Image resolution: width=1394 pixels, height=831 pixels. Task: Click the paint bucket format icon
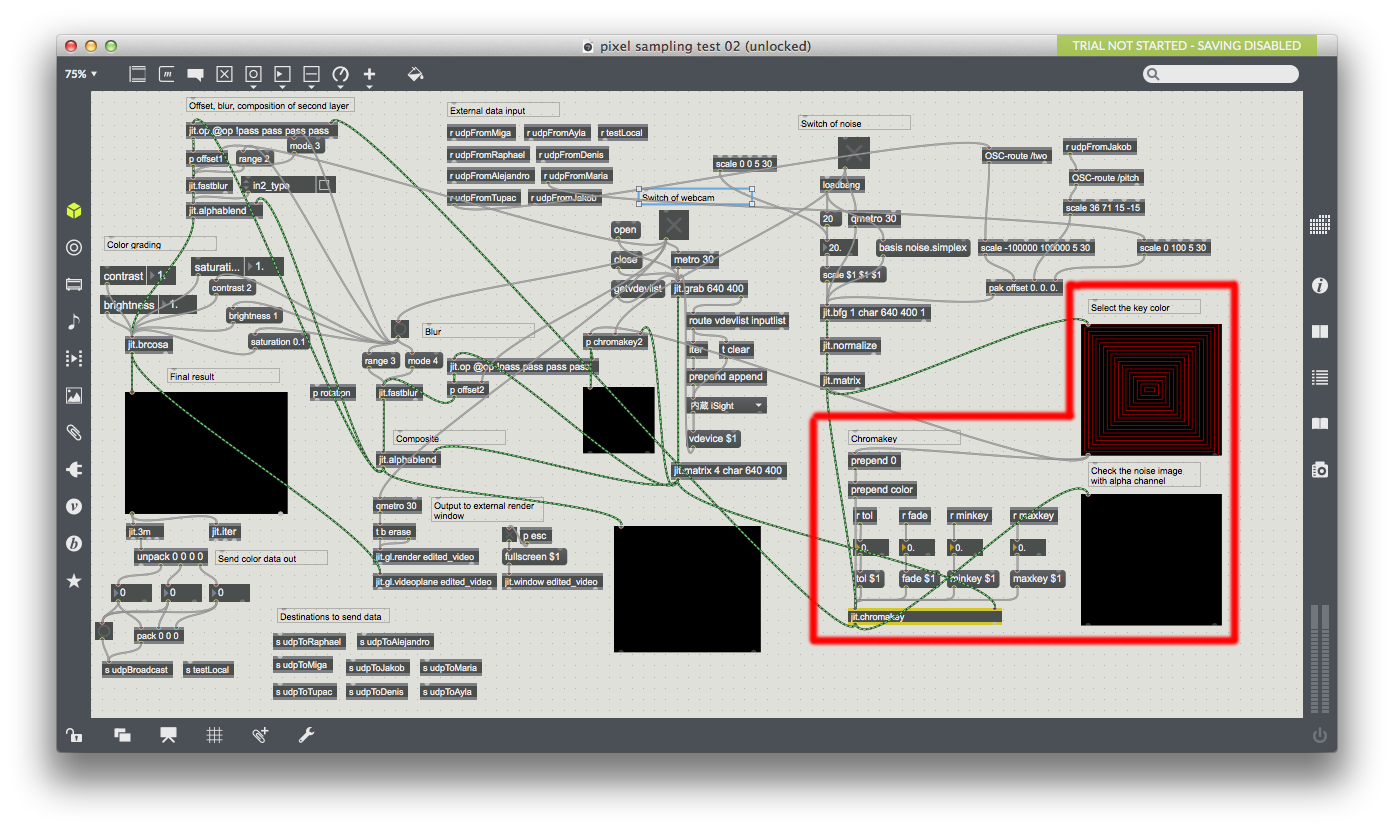click(x=415, y=74)
